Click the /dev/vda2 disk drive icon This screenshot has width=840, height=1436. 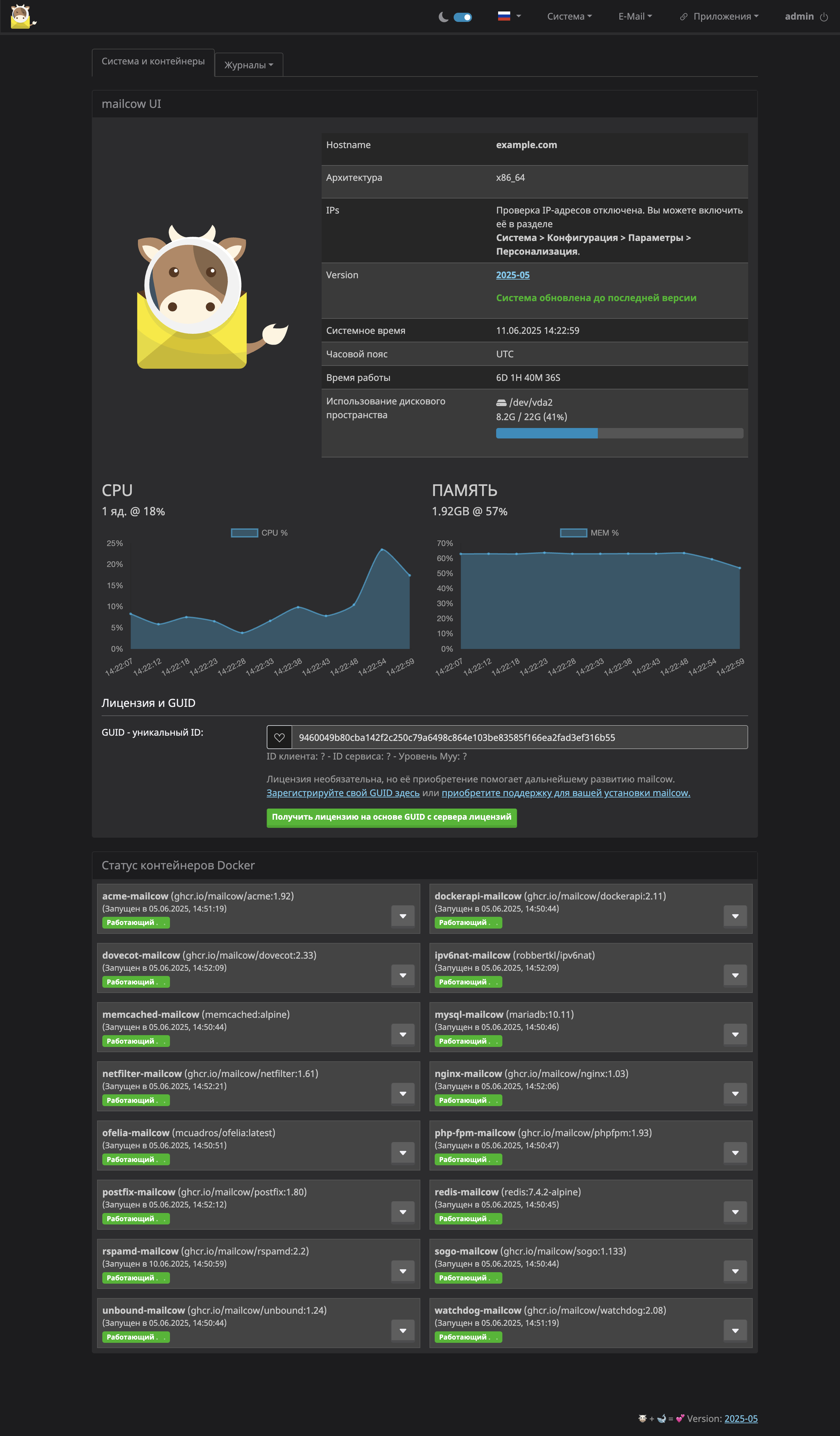[501, 403]
